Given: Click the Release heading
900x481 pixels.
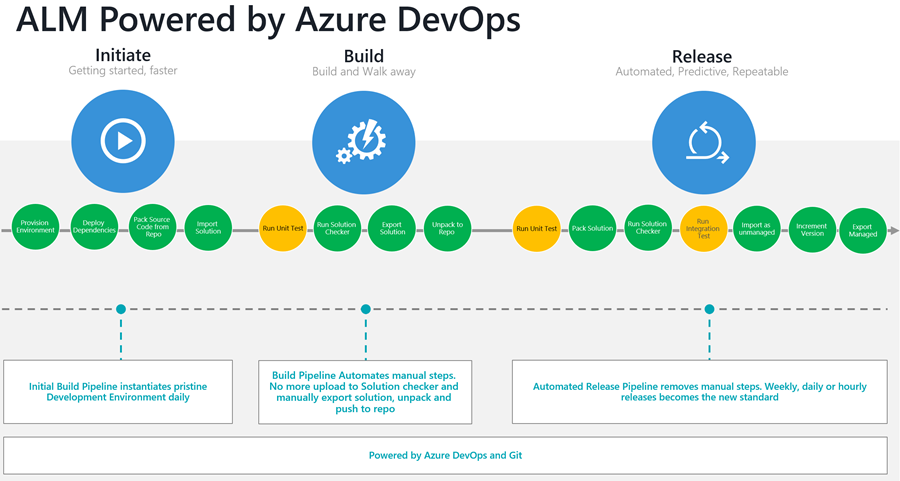Looking at the screenshot, I should [702, 56].
